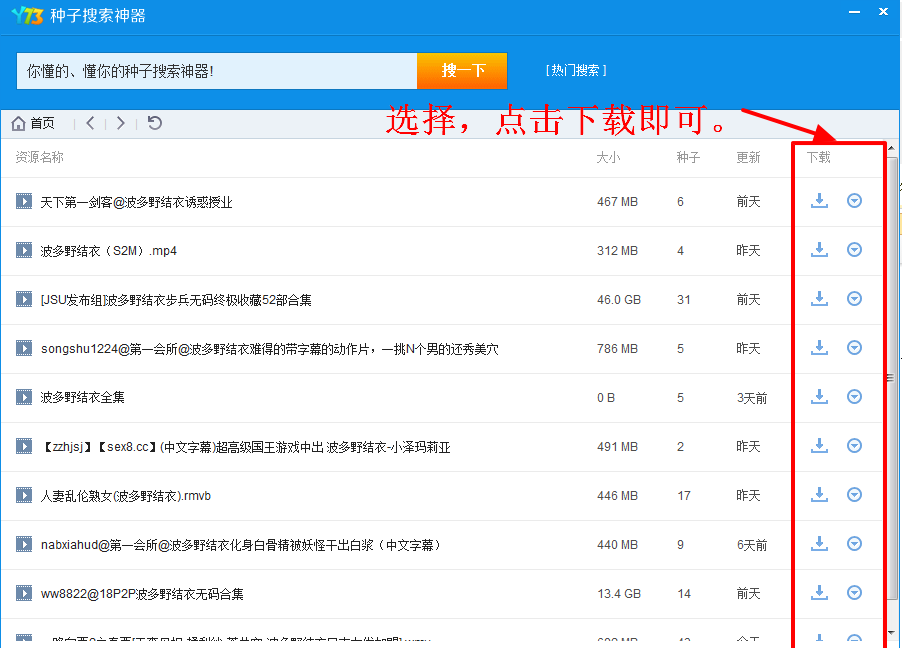Open more options for the 786 MB row
Viewport: 902px width, 648px height.
click(x=854, y=347)
